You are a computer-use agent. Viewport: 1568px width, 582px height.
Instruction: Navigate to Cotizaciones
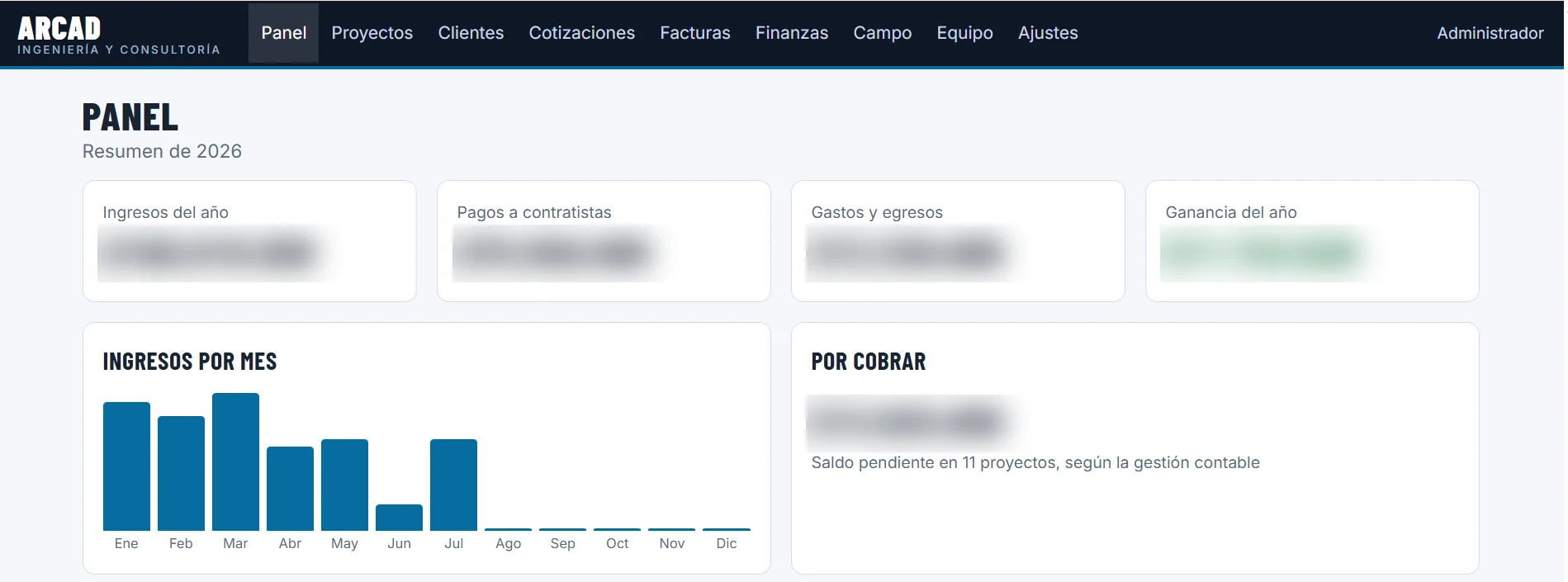point(582,33)
